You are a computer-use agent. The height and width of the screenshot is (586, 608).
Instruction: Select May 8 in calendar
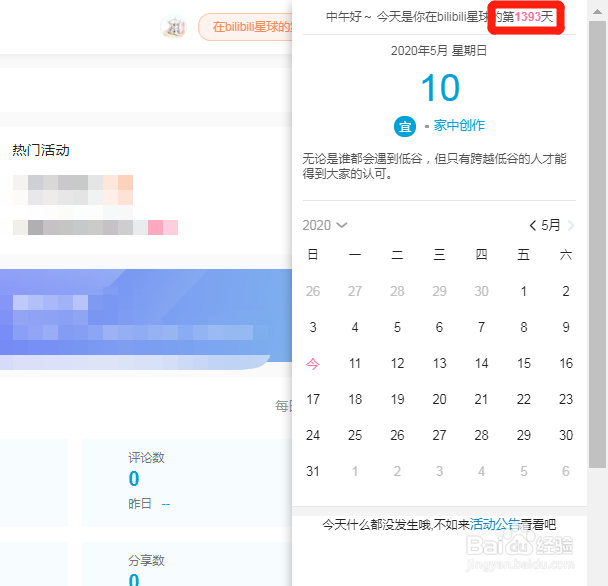point(523,327)
